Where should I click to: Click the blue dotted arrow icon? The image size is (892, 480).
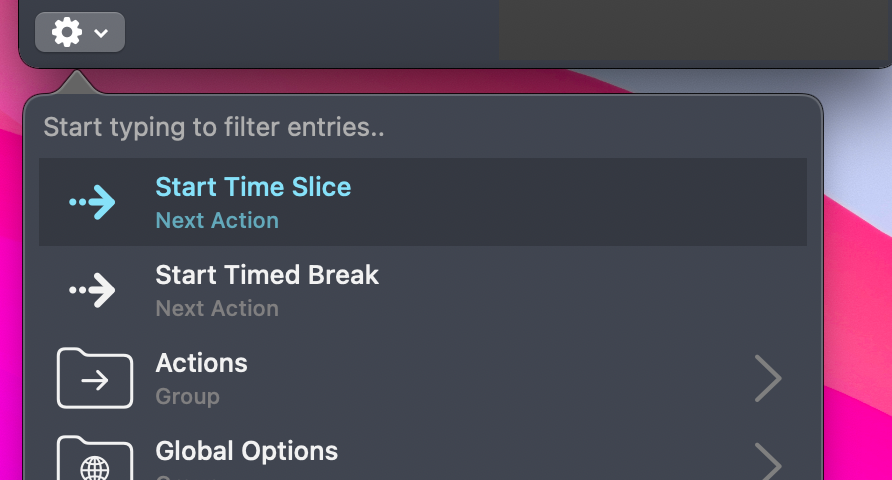click(x=92, y=202)
